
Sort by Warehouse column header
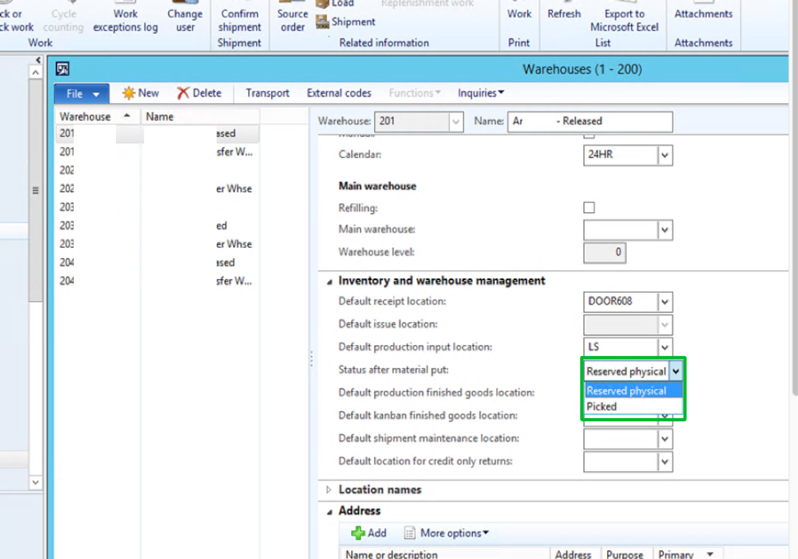pos(97,117)
